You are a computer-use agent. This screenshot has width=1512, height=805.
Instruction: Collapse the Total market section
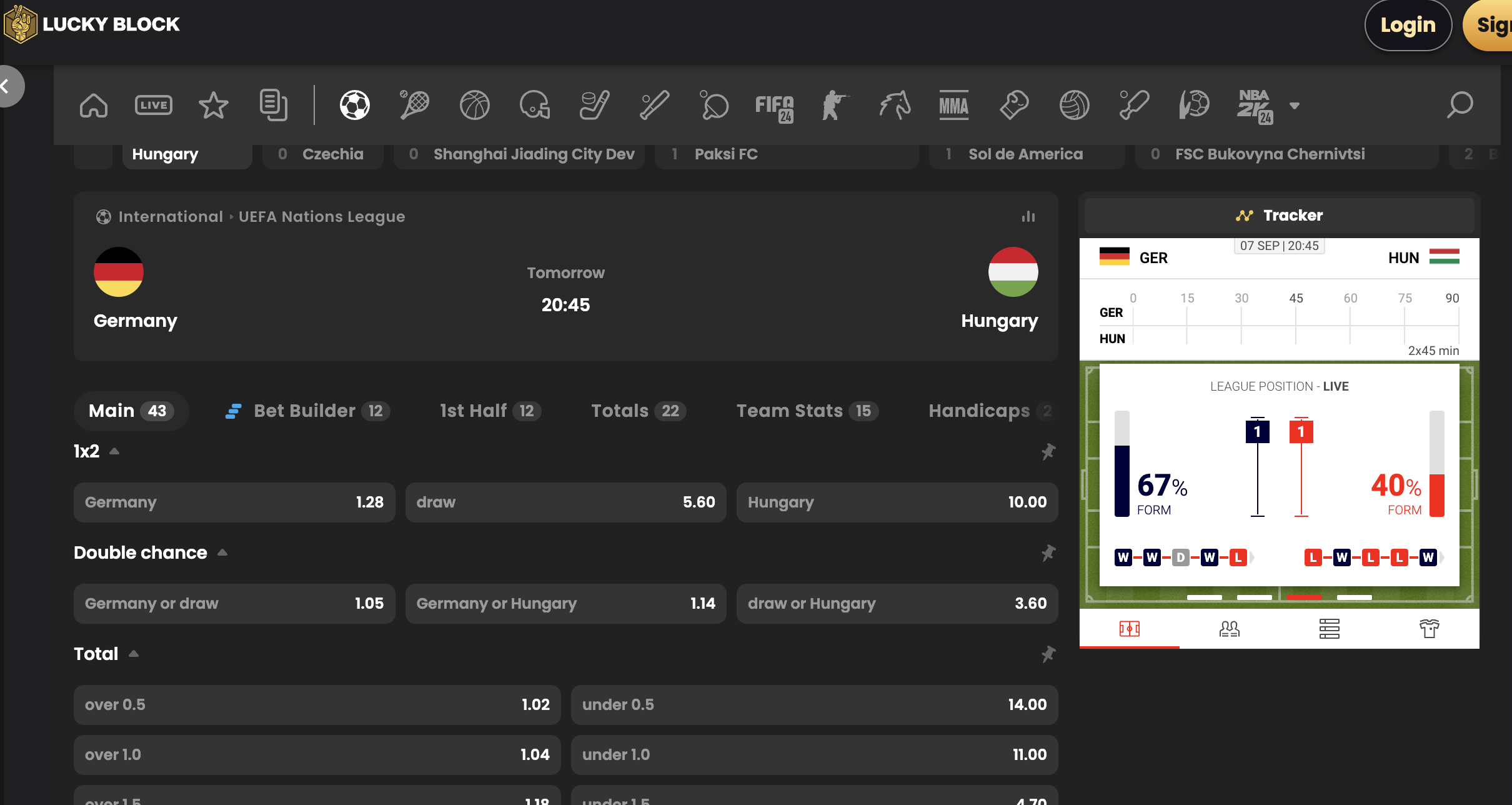(134, 654)
